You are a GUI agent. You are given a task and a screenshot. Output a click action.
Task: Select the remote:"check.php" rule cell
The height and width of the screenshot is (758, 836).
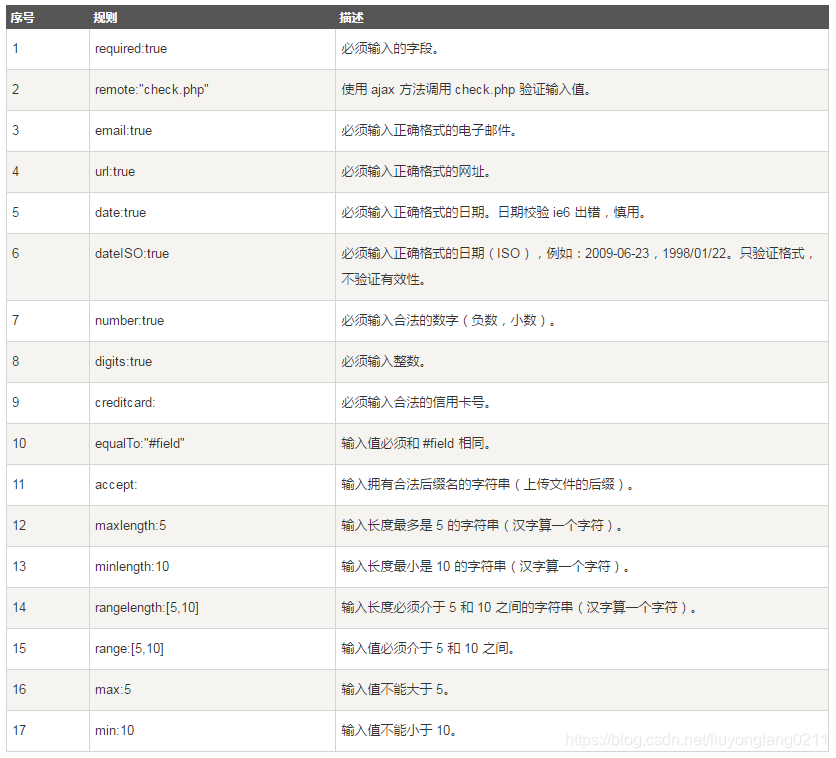[x=212, y=90]
